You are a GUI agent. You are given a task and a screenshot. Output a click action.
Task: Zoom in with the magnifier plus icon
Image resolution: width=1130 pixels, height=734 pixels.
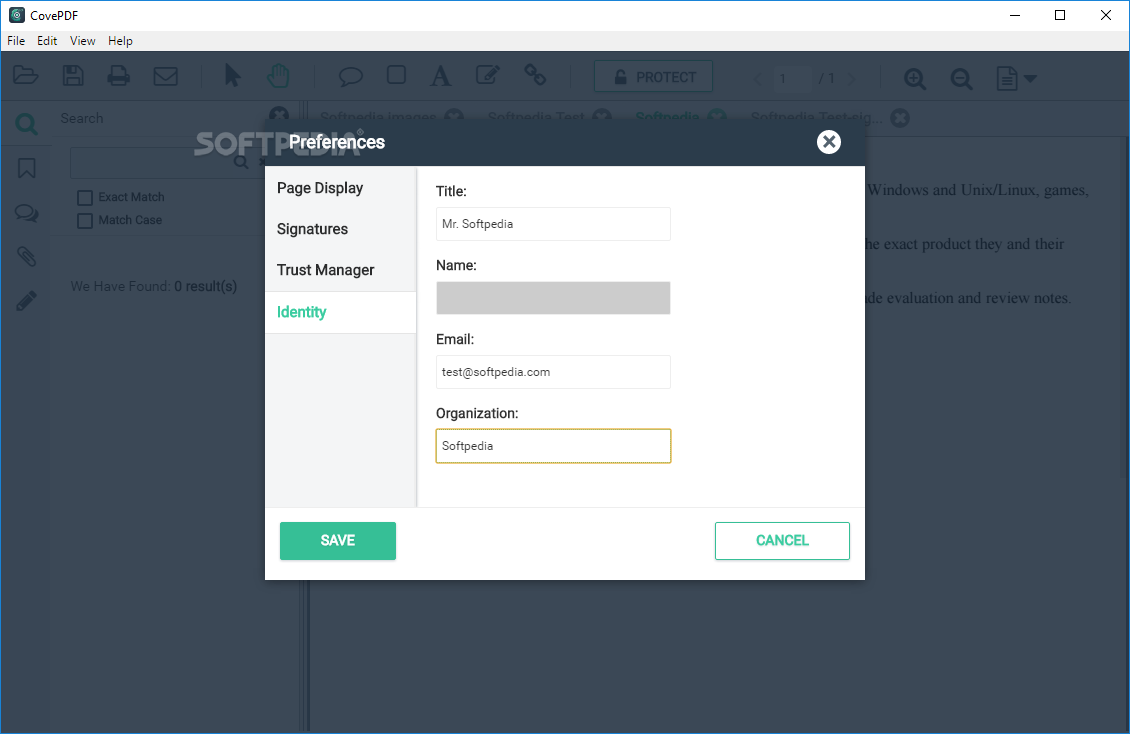(915, 79)
